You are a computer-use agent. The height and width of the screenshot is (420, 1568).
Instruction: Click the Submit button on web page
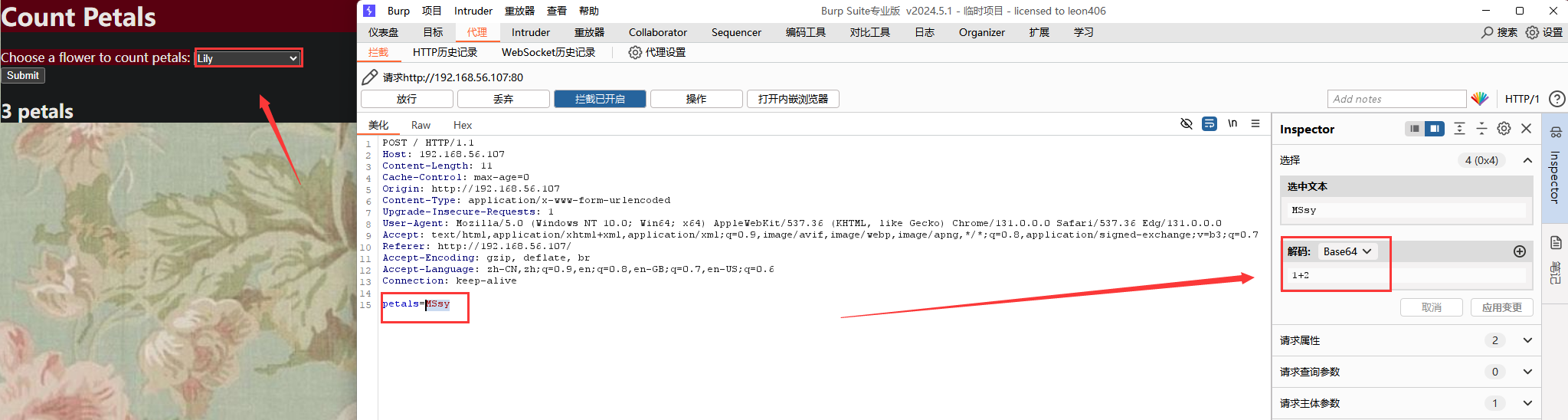coord(23,75)
